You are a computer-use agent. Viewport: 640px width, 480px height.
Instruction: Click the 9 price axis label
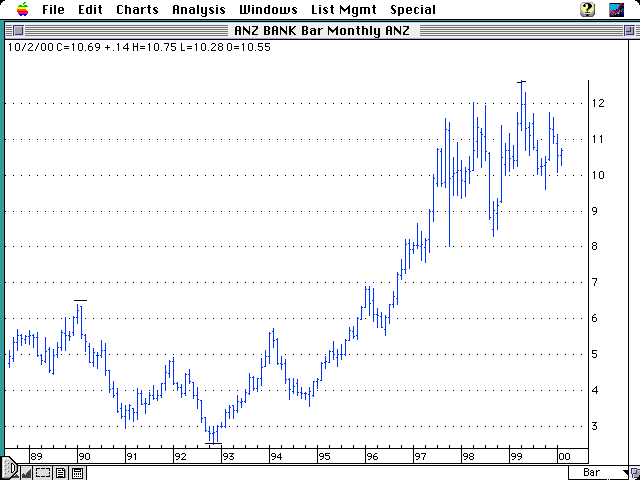tap(595, 211)
